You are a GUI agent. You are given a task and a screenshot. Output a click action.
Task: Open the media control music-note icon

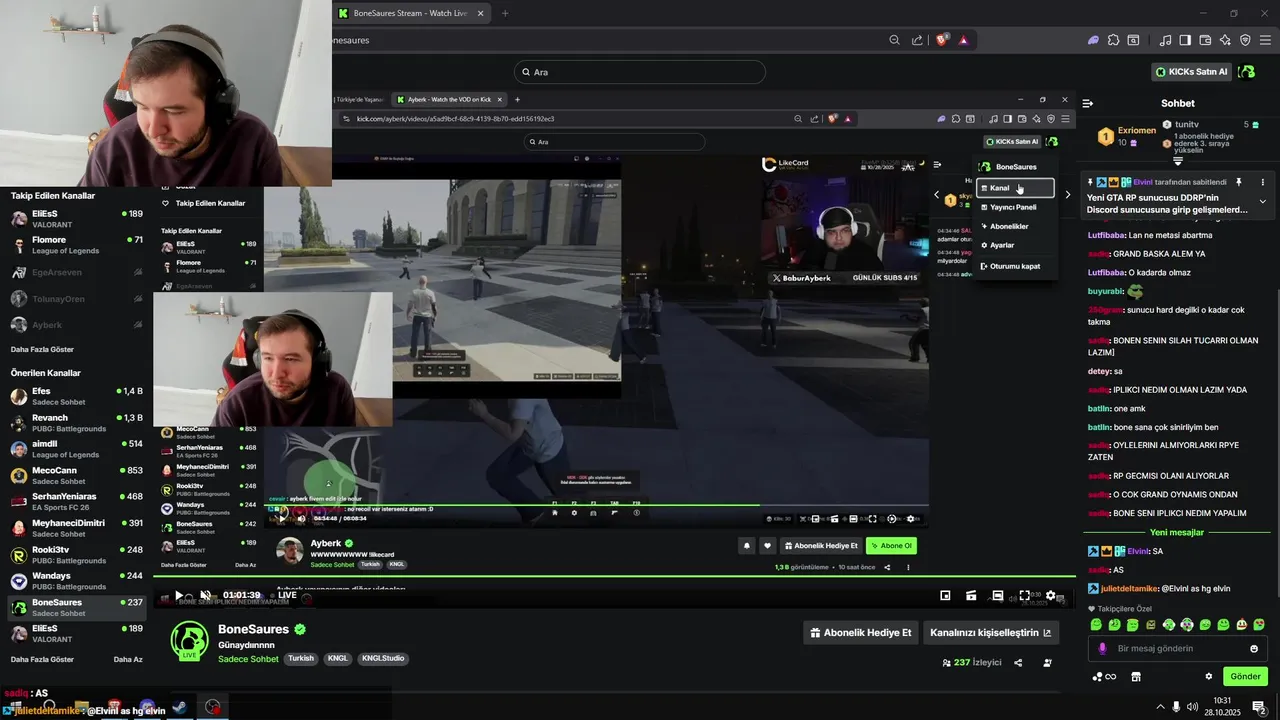1165,40
